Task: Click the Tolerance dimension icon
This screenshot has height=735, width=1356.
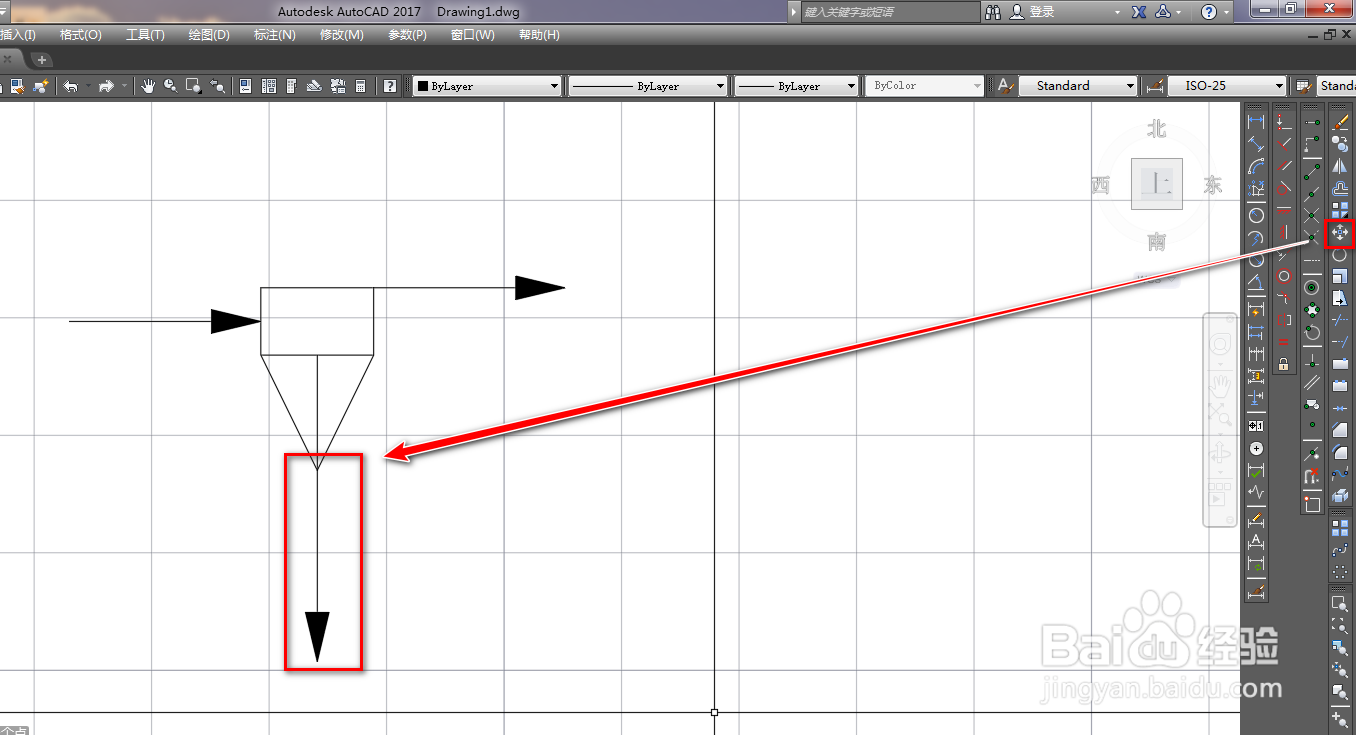Action: 1256,425
